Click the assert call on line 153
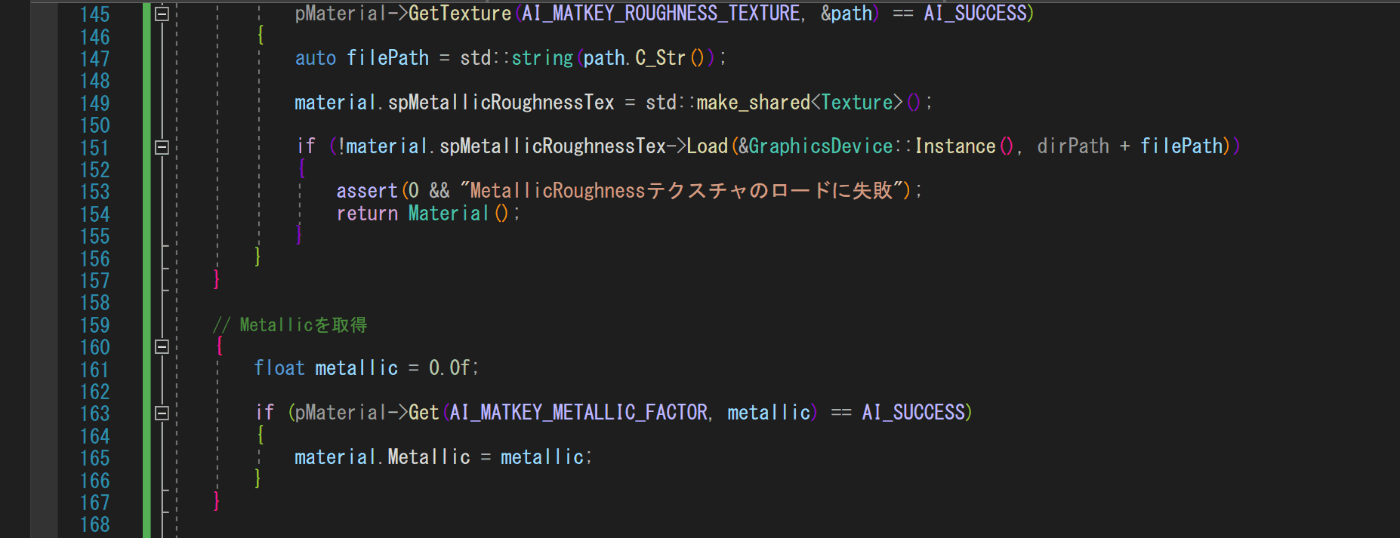 [x=366, y=191]
